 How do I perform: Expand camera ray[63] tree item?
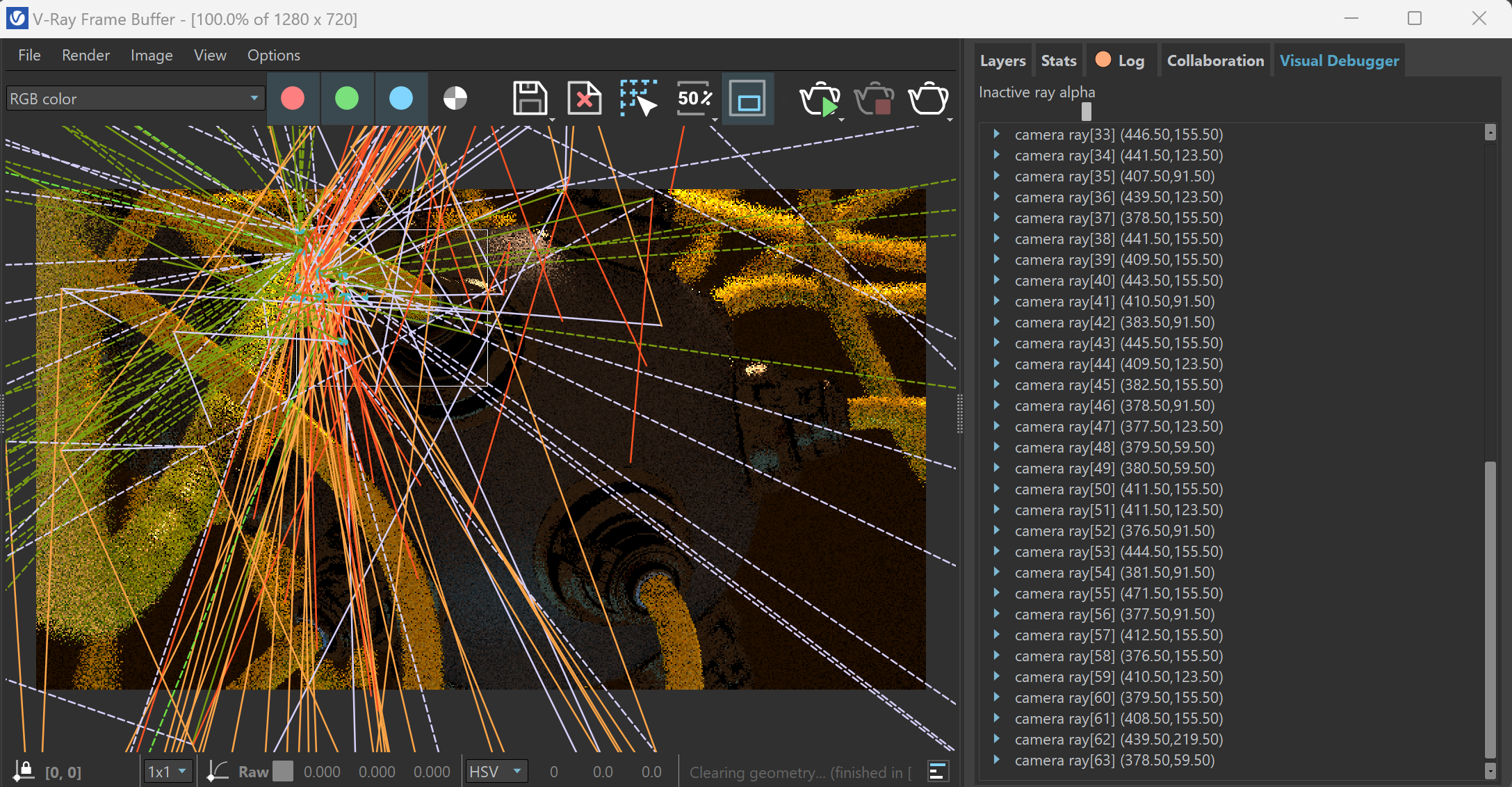pyautogui.click(x=996, y=760)
